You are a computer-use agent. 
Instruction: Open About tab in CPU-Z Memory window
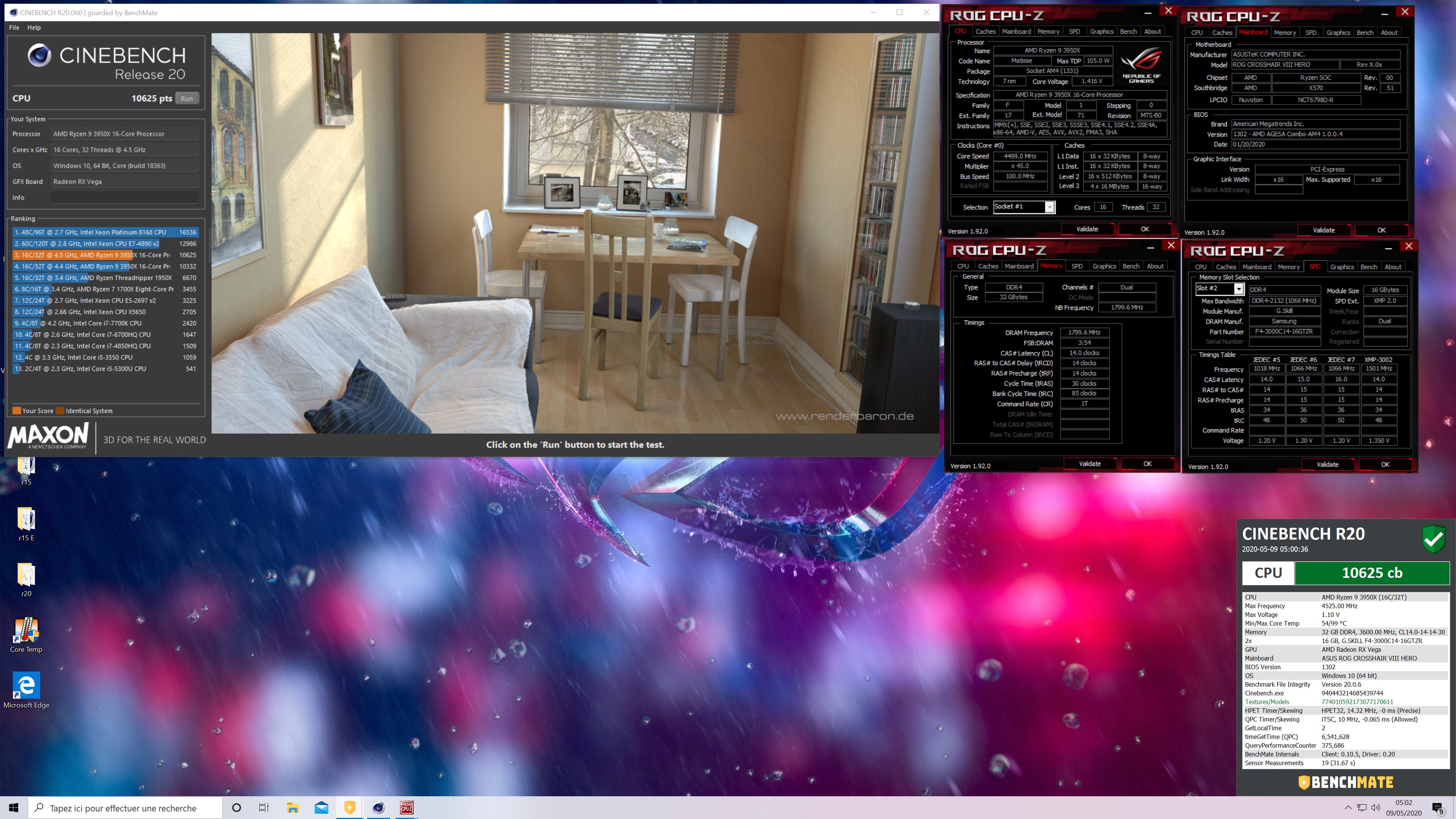click(1155, 266)
